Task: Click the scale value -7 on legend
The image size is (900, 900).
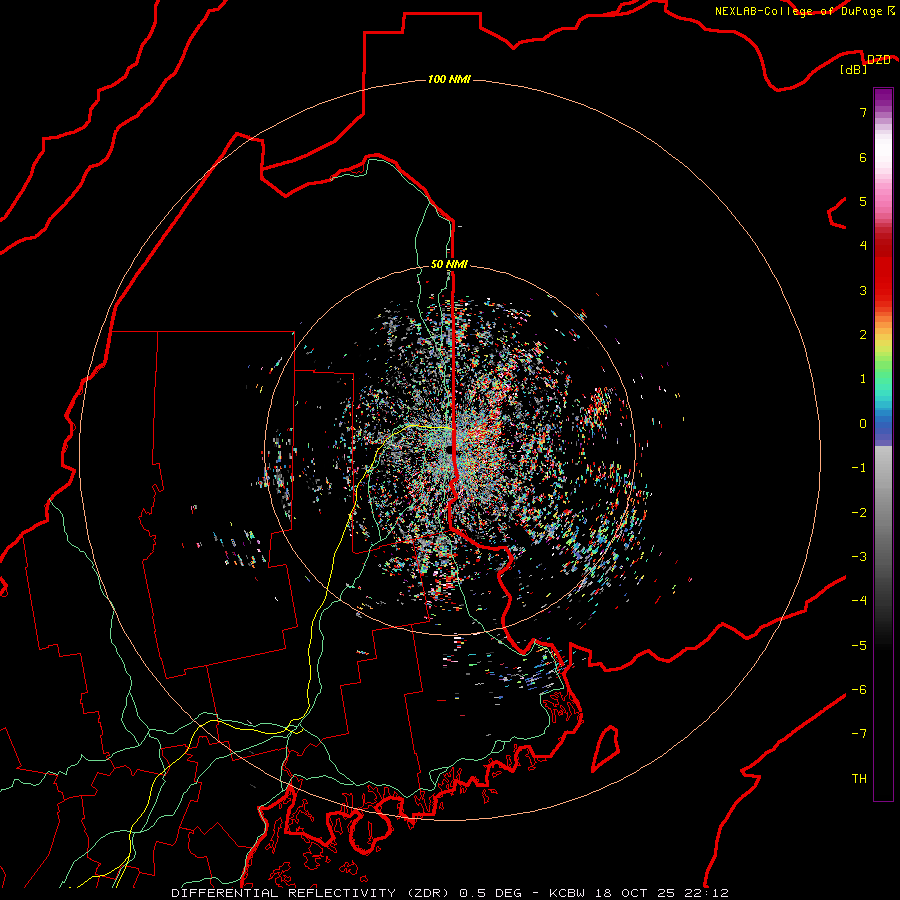Action: click(x=859, y=734)
